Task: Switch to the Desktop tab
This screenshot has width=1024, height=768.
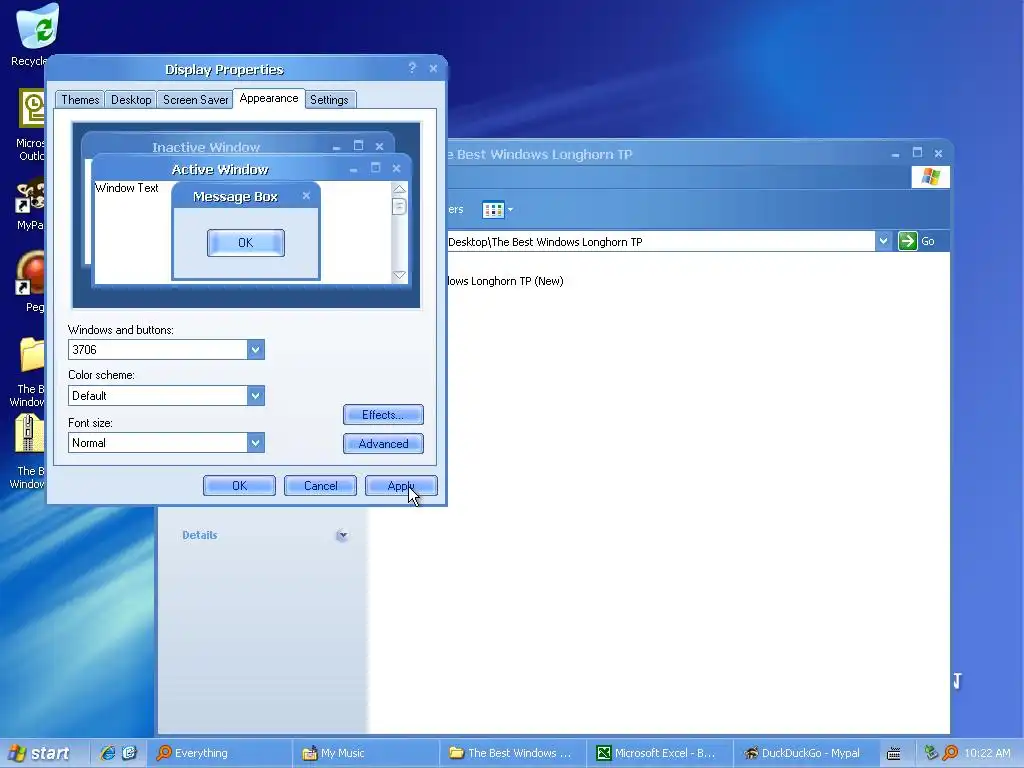Action: [131, 100]
